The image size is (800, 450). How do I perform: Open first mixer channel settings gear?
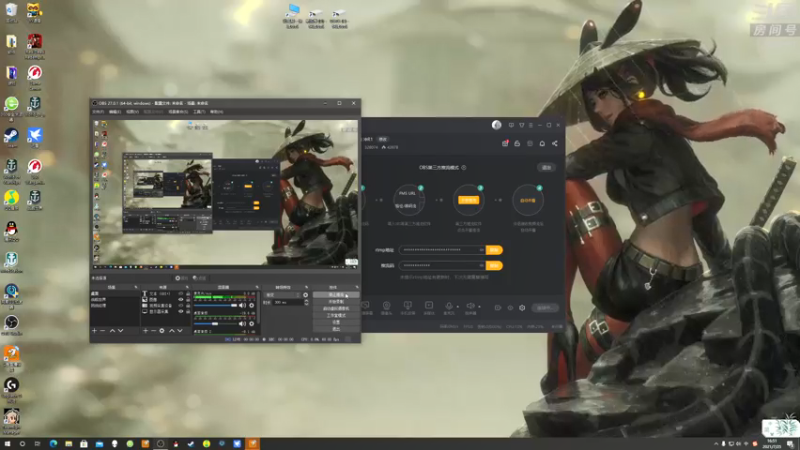pyautogui.click(x=252, y=305)
